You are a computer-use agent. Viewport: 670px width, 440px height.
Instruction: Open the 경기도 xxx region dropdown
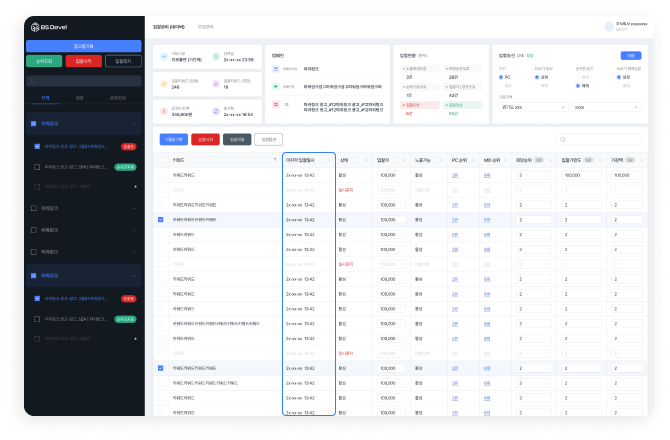[x=533, y=107]
